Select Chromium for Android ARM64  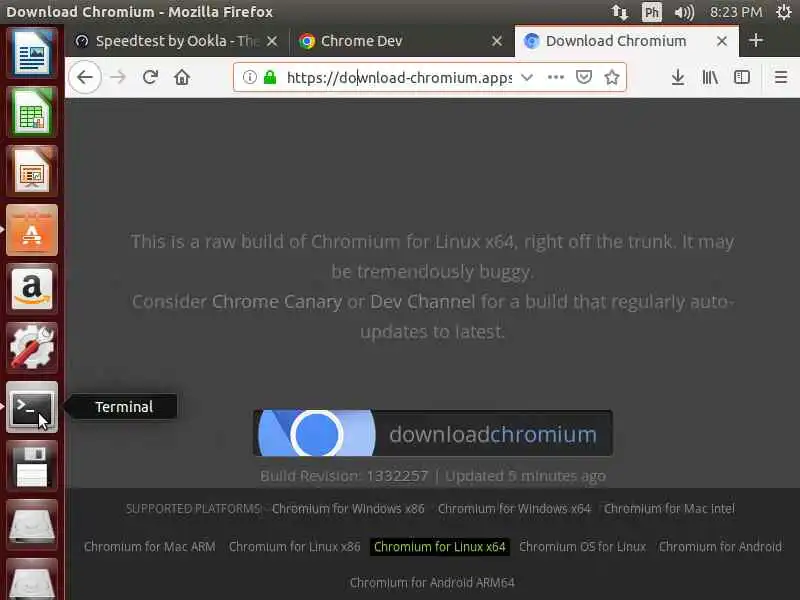pos(432,582)
